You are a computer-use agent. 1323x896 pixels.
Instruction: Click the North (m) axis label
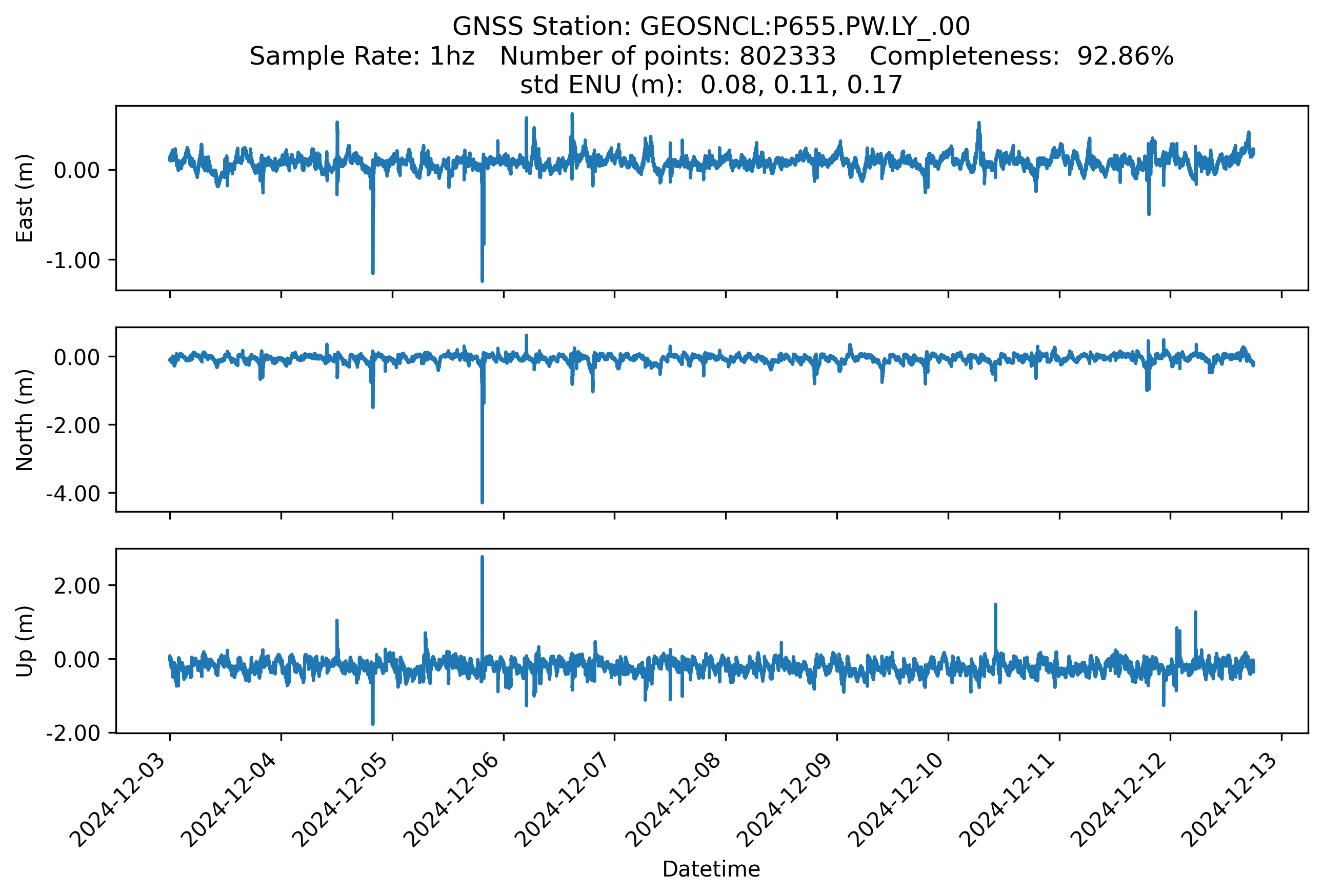click(x=25, y=420)
